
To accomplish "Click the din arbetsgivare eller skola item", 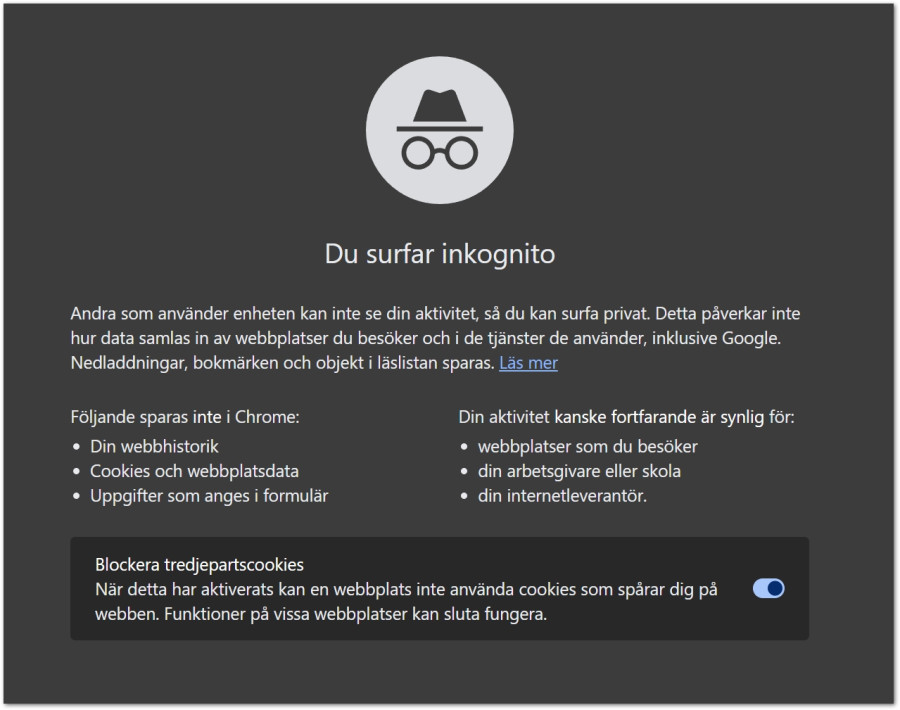I will 579,471.
